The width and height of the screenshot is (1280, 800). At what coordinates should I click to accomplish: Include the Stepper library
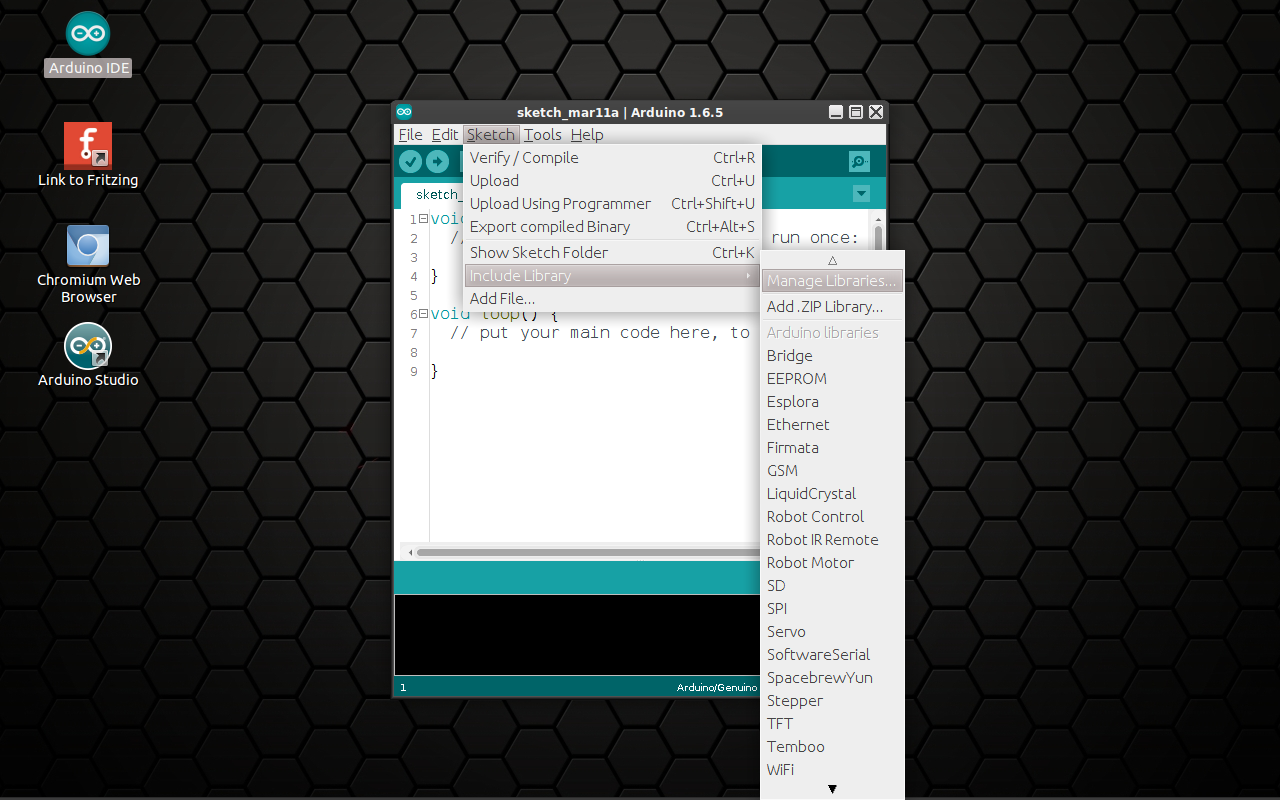click(x=832, y=701)
